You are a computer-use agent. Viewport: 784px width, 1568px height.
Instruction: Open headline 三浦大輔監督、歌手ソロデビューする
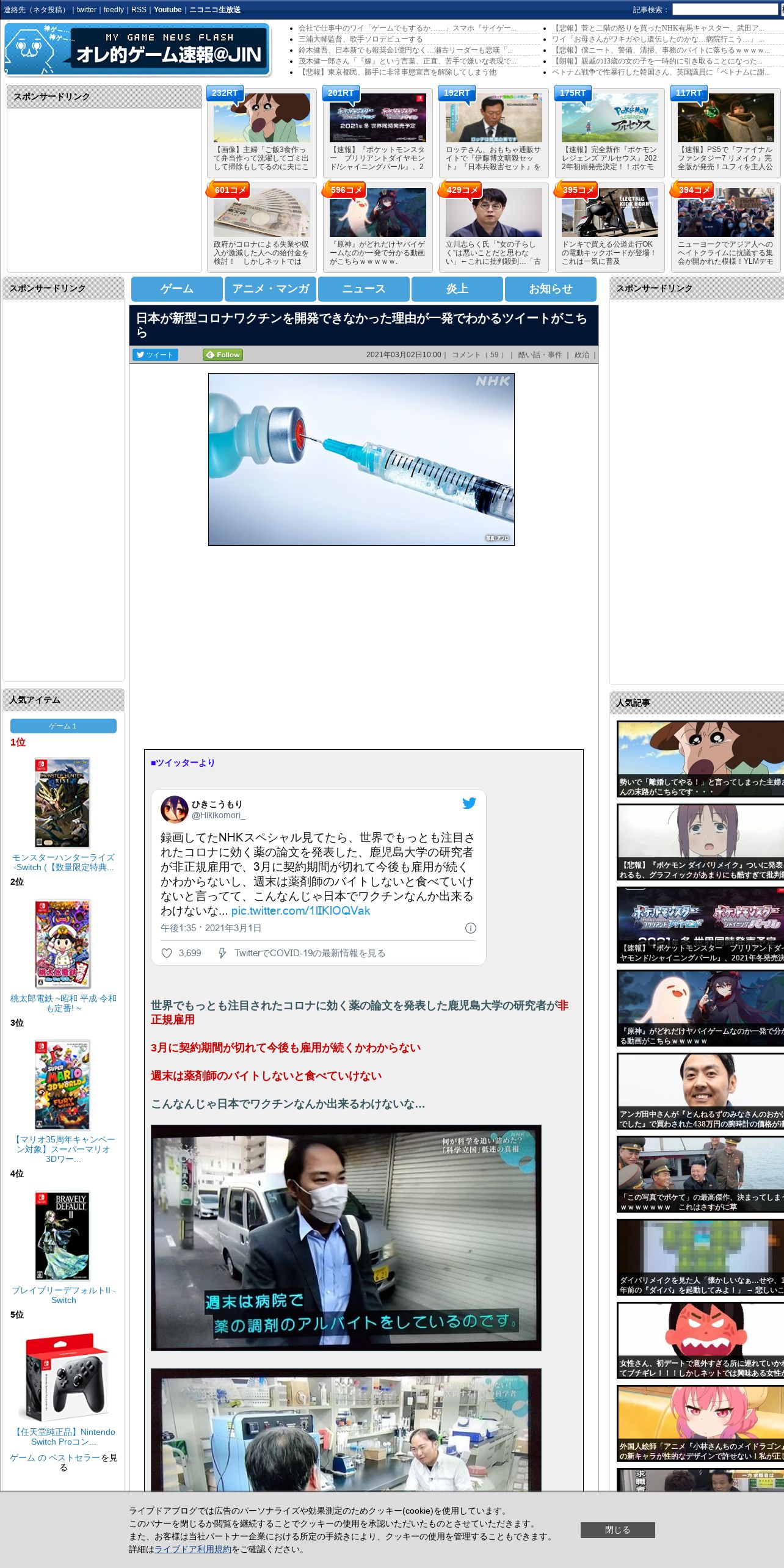point(360,39)
